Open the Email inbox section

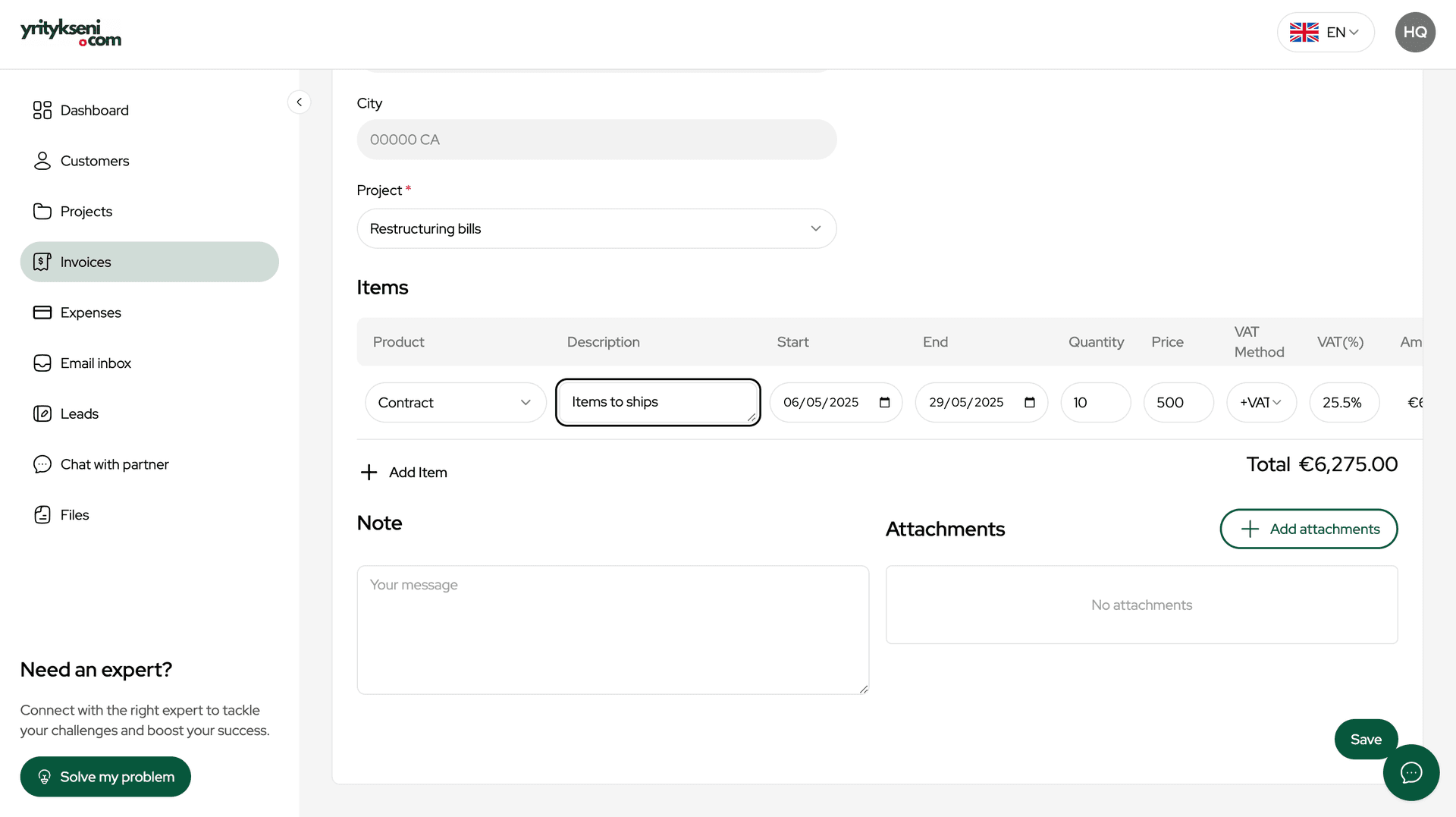pyautogui.click(x=96, y=363)
